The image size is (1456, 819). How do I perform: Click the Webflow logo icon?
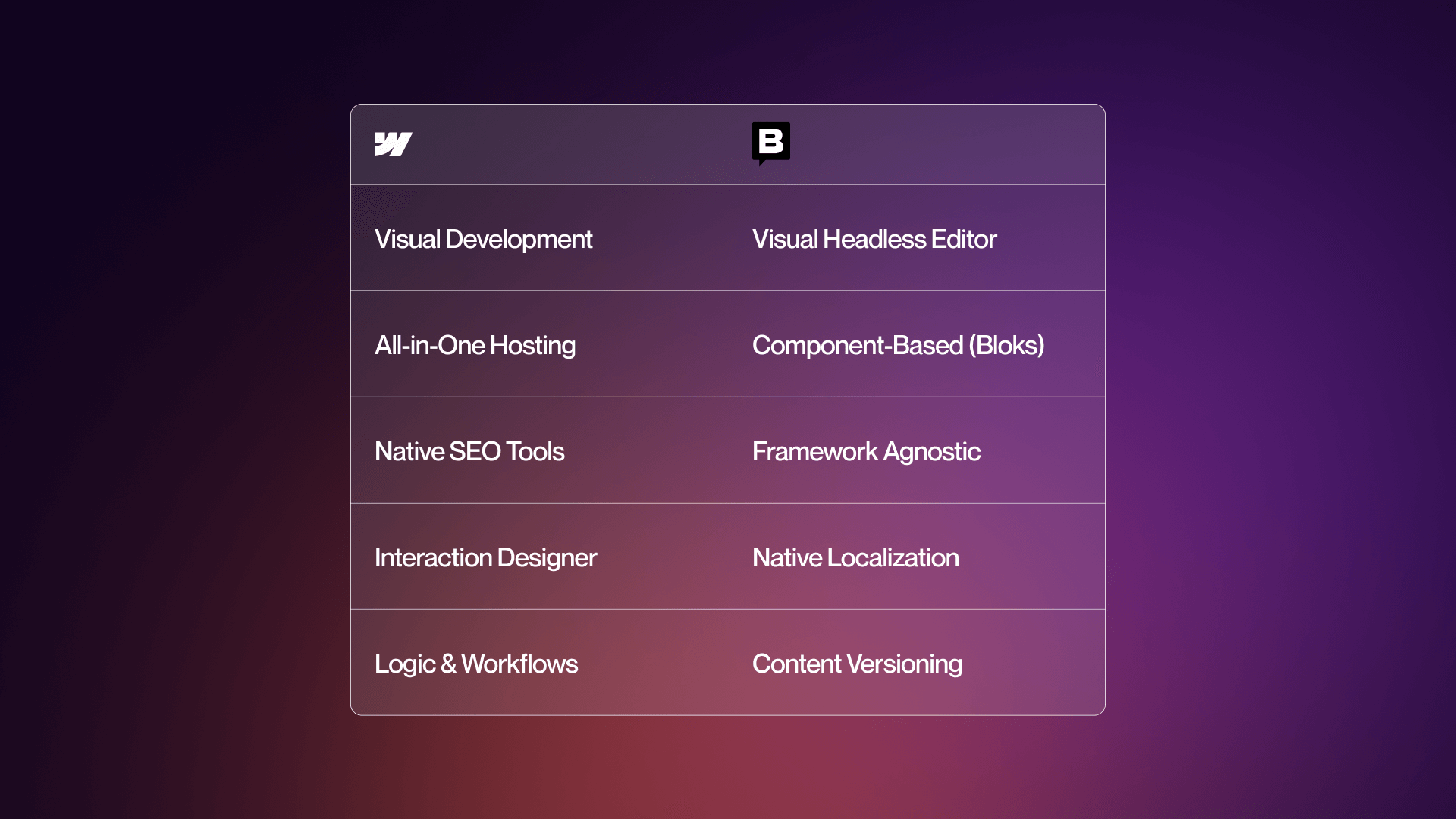[394, 143]
